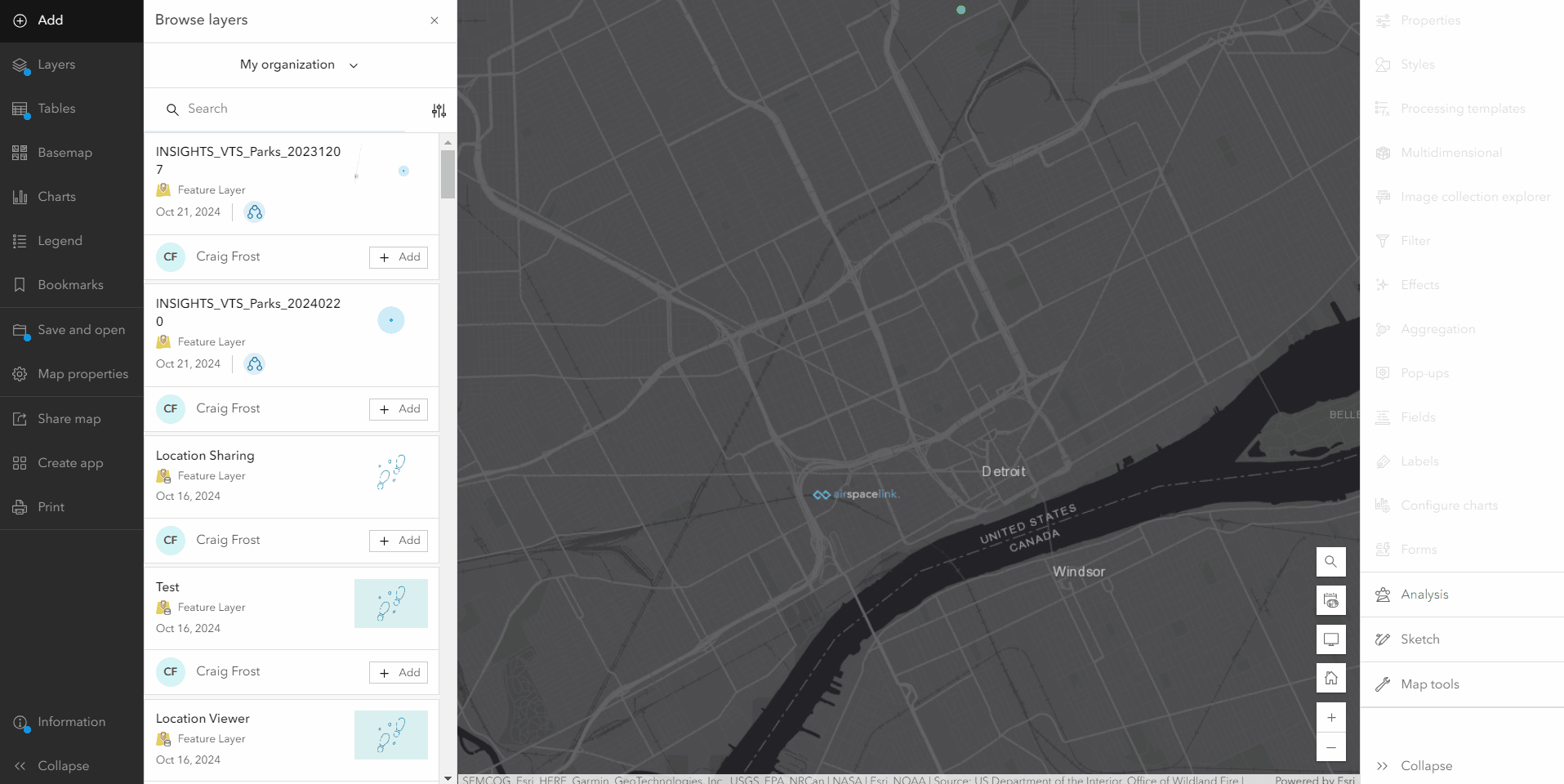Open the Charts panel
The width and height of the screenshot is (1564, 784).
(54, 197)
